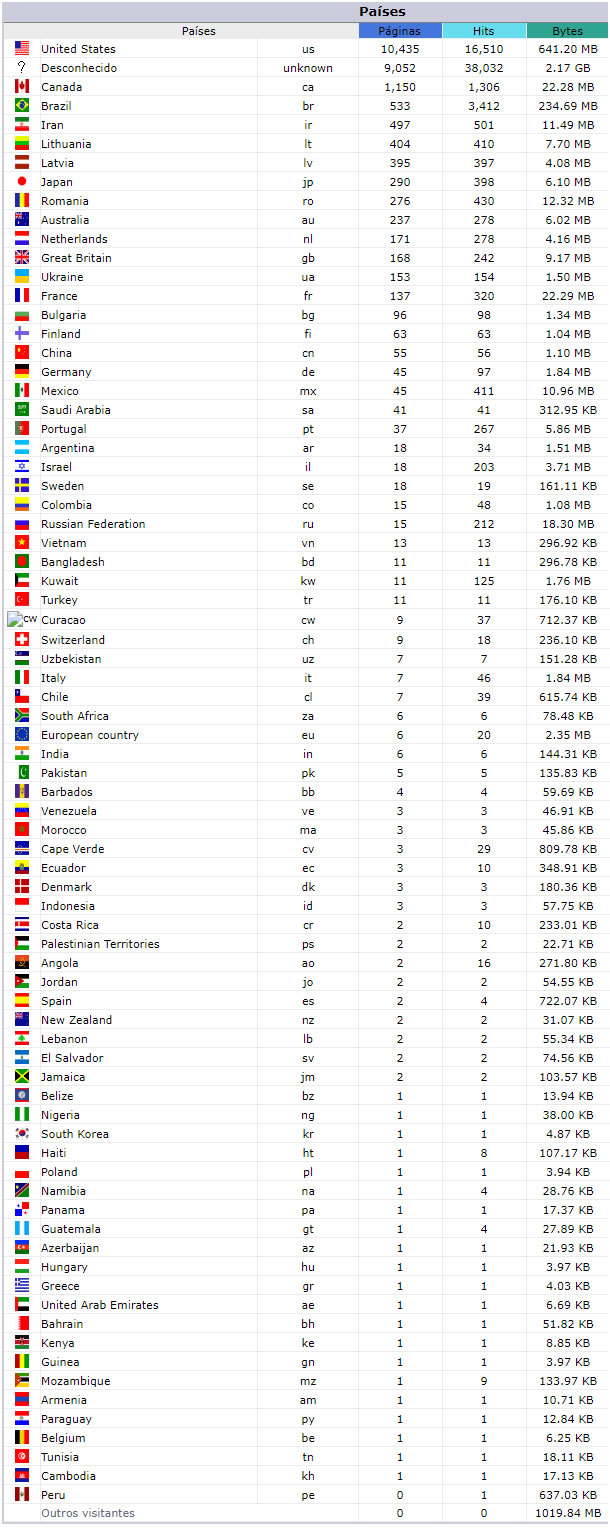Click the Brazil flag icon
Screen dimensions: 610x1529
(22, 105)
